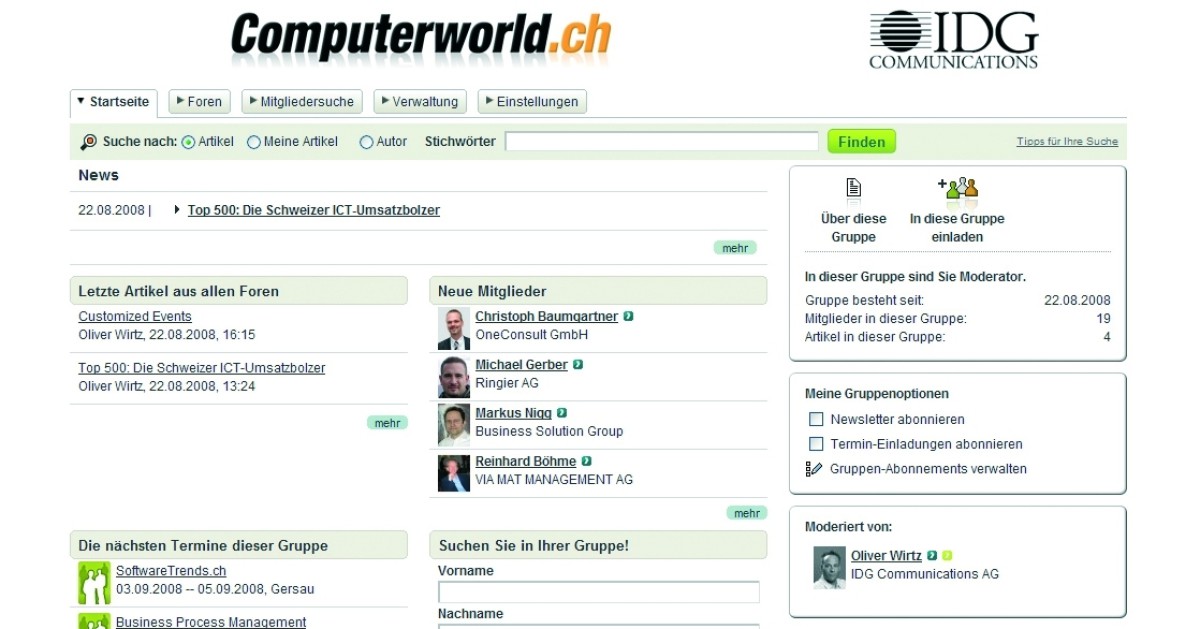Select the "Autor" search radio button
Screen dimensions: 1200x629
[x=367, y=141]
